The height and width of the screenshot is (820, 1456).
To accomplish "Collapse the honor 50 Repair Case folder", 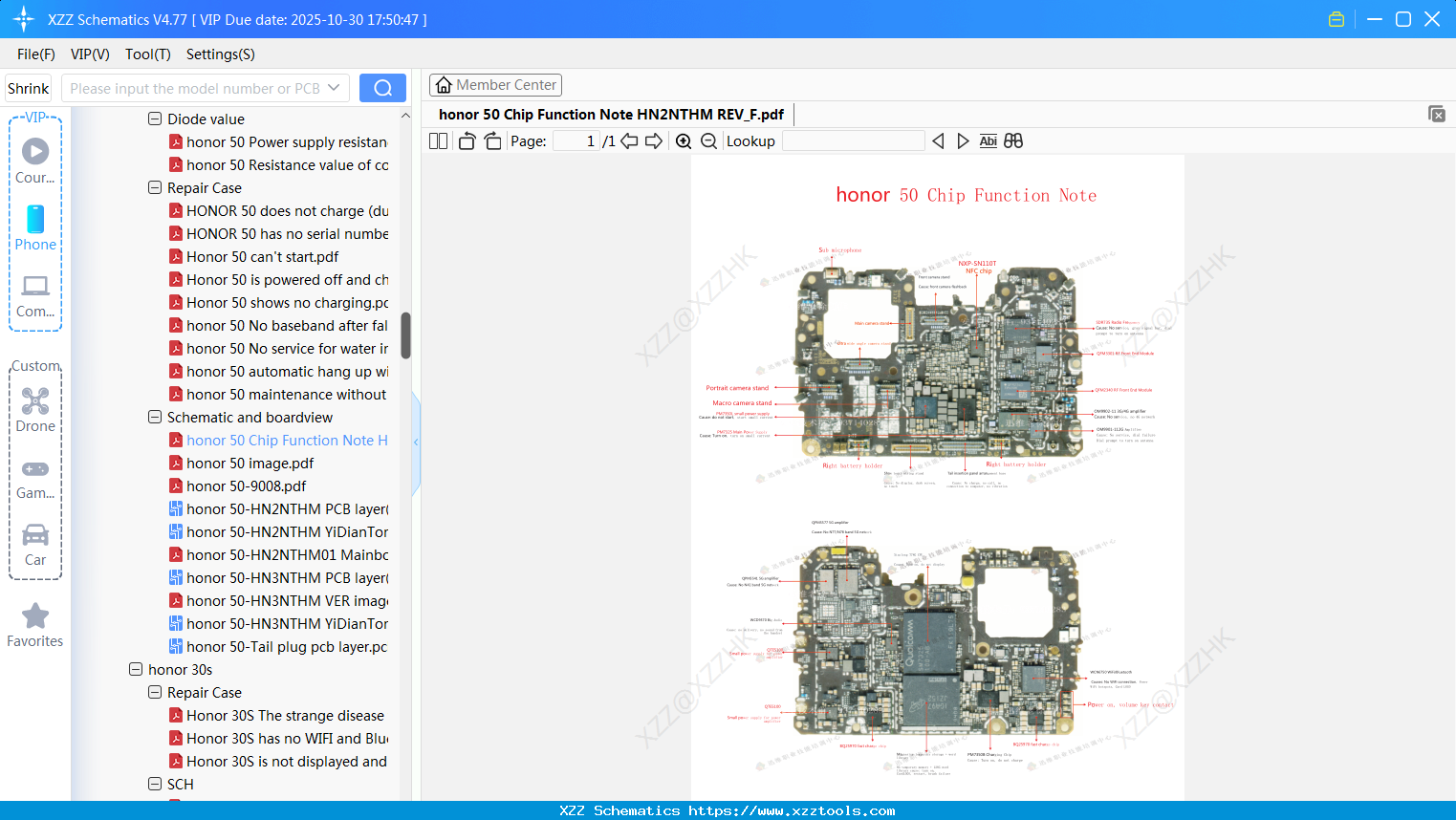I will pos(155,188).
